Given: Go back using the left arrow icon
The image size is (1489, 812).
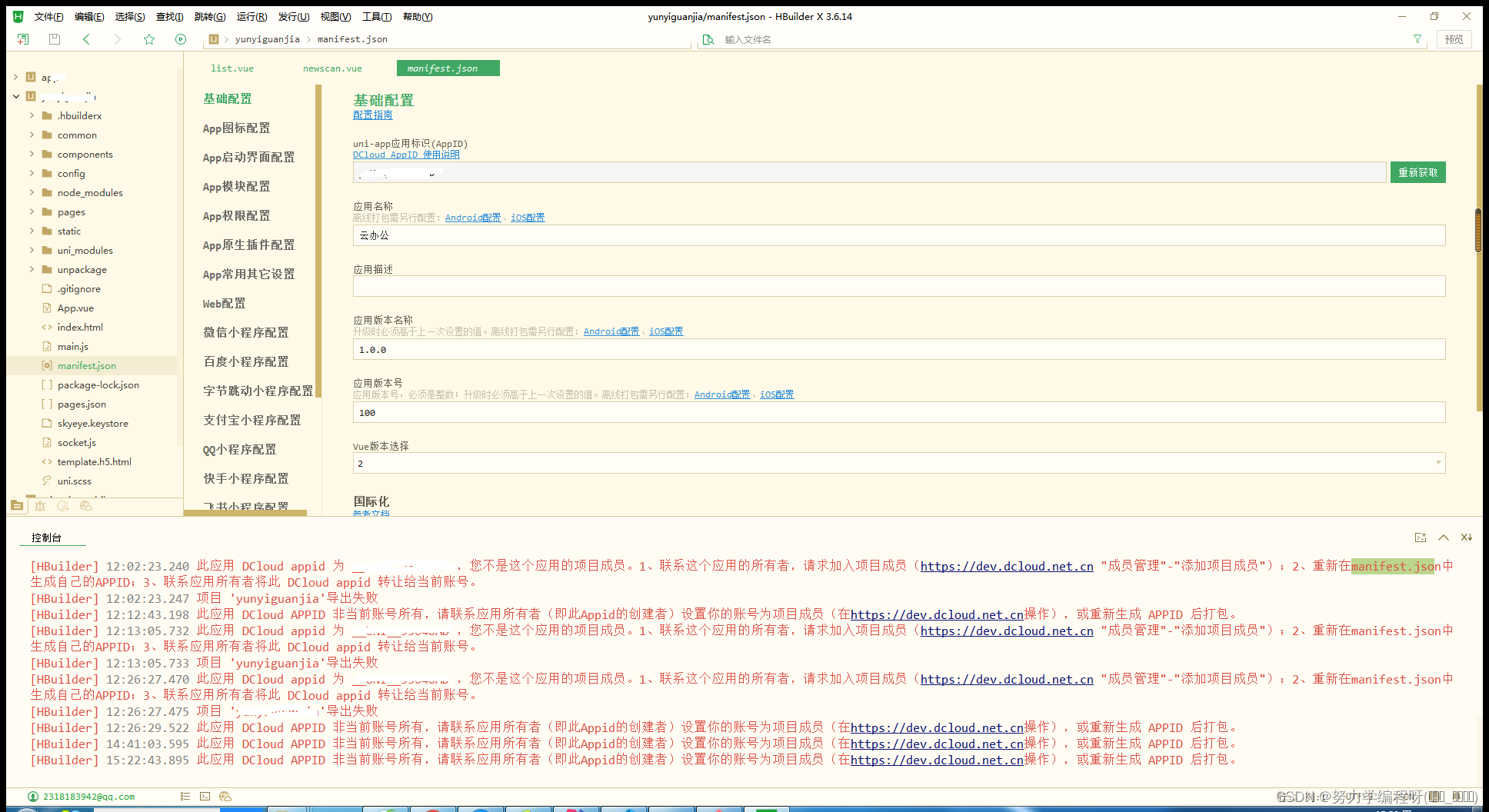Looking at the screenshot, I should (x=86, y=39).
